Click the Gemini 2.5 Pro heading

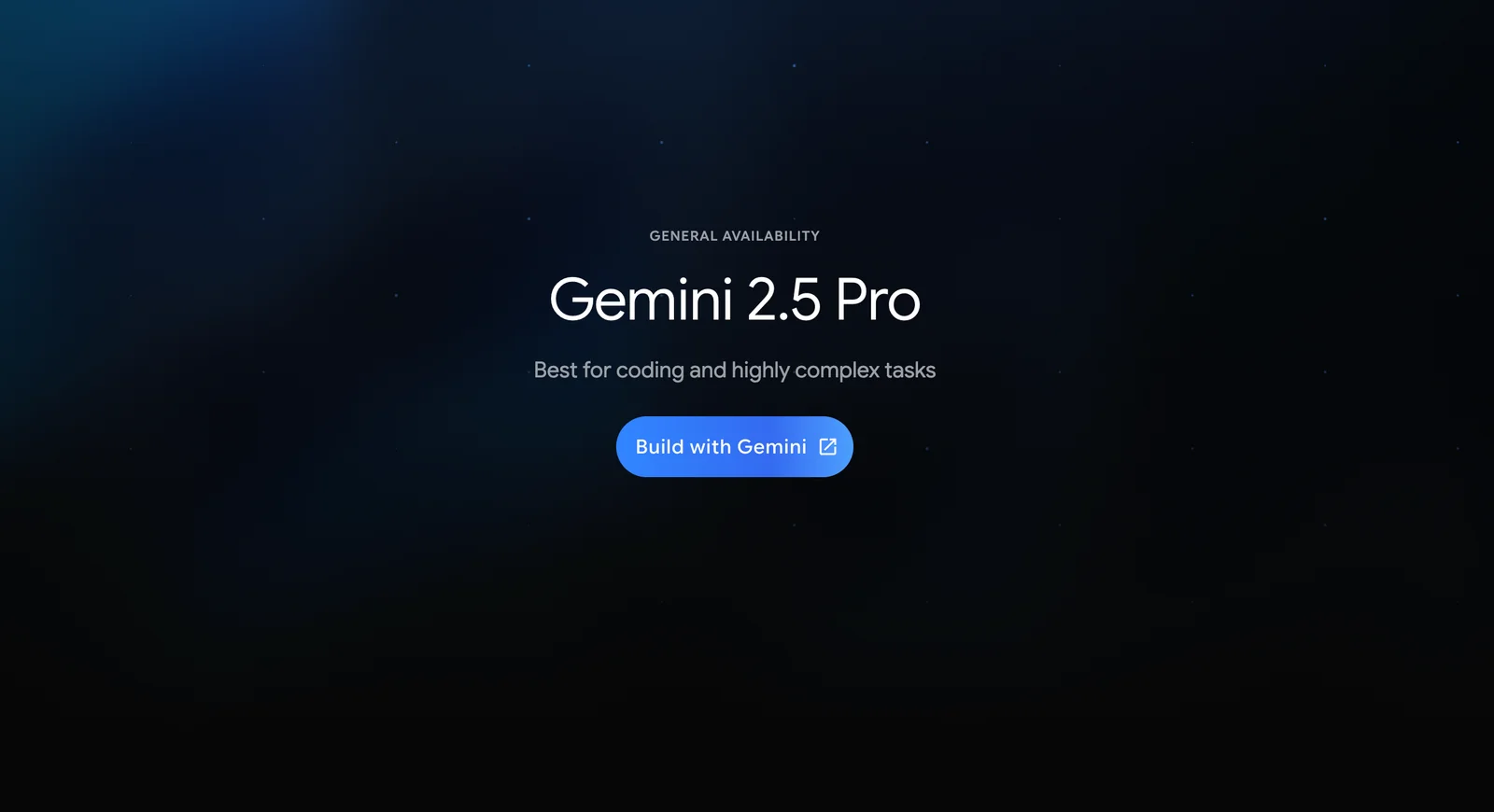click(x=735, y=300)
